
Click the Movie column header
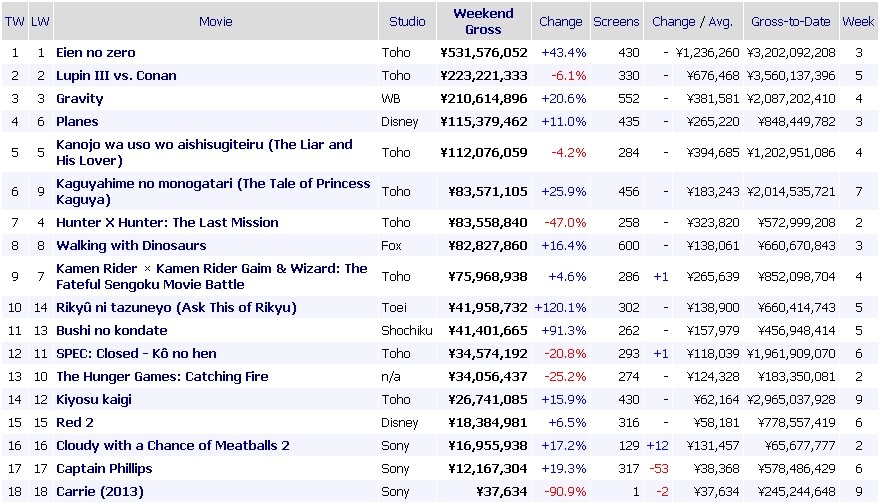click(216, 21)
